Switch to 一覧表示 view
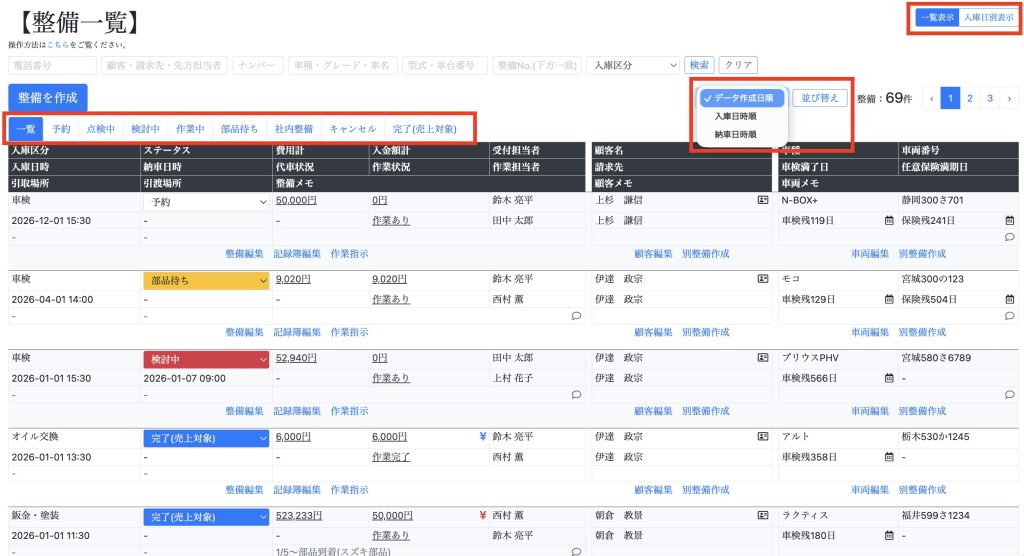The image size is (1024, 556). tap(938, 17)
